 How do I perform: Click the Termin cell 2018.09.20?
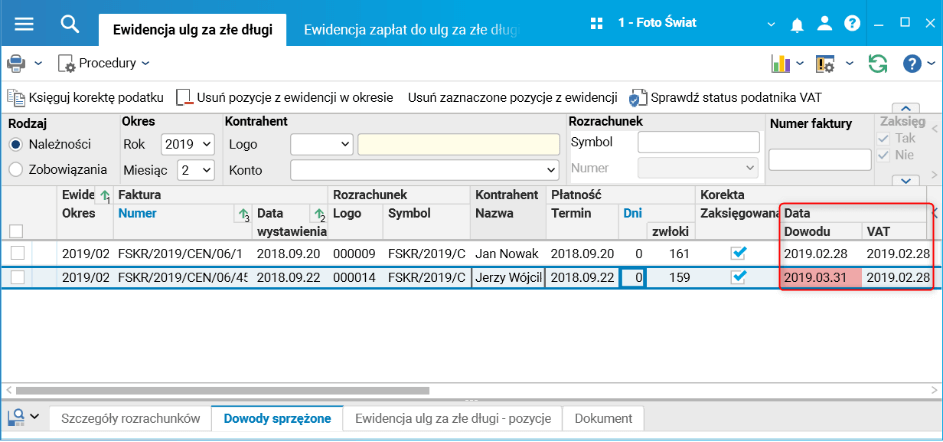tap(582, 254)
